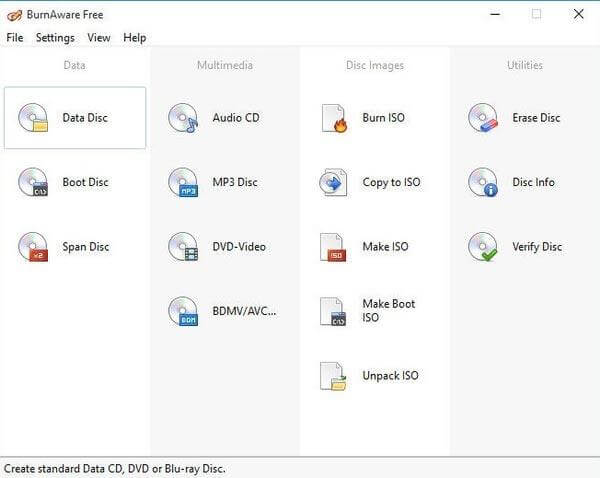Open the Help menu

tap(135, 38)
